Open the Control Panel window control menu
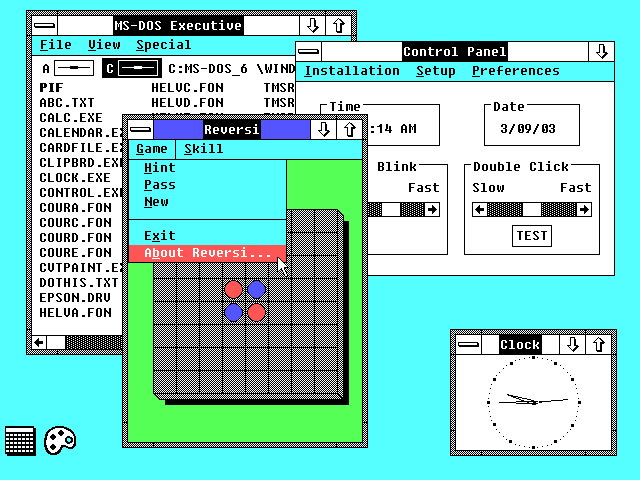The image size is (640, 480). click(309, 52)
